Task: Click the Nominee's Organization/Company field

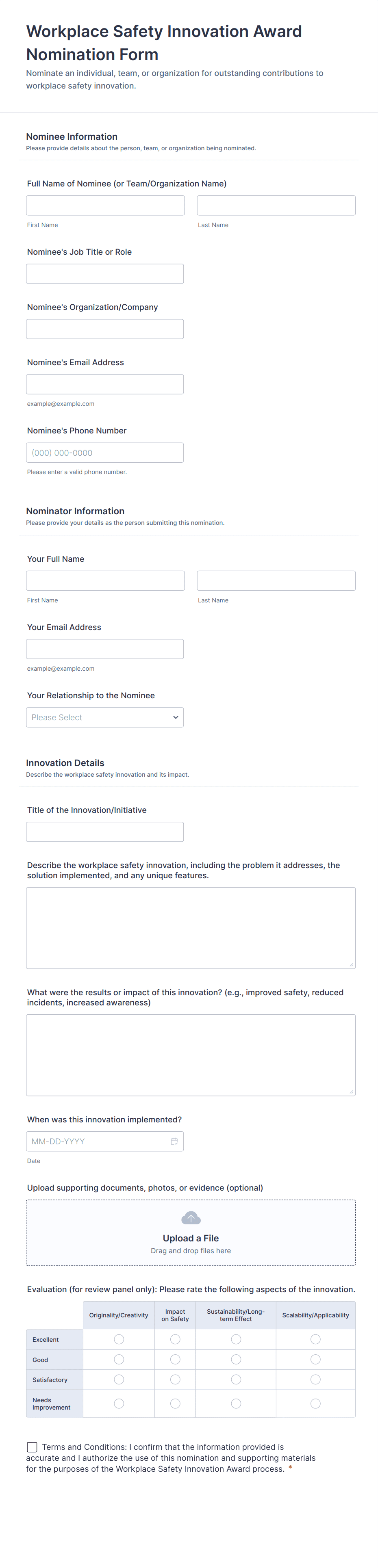Action: (x=105, y=329)
